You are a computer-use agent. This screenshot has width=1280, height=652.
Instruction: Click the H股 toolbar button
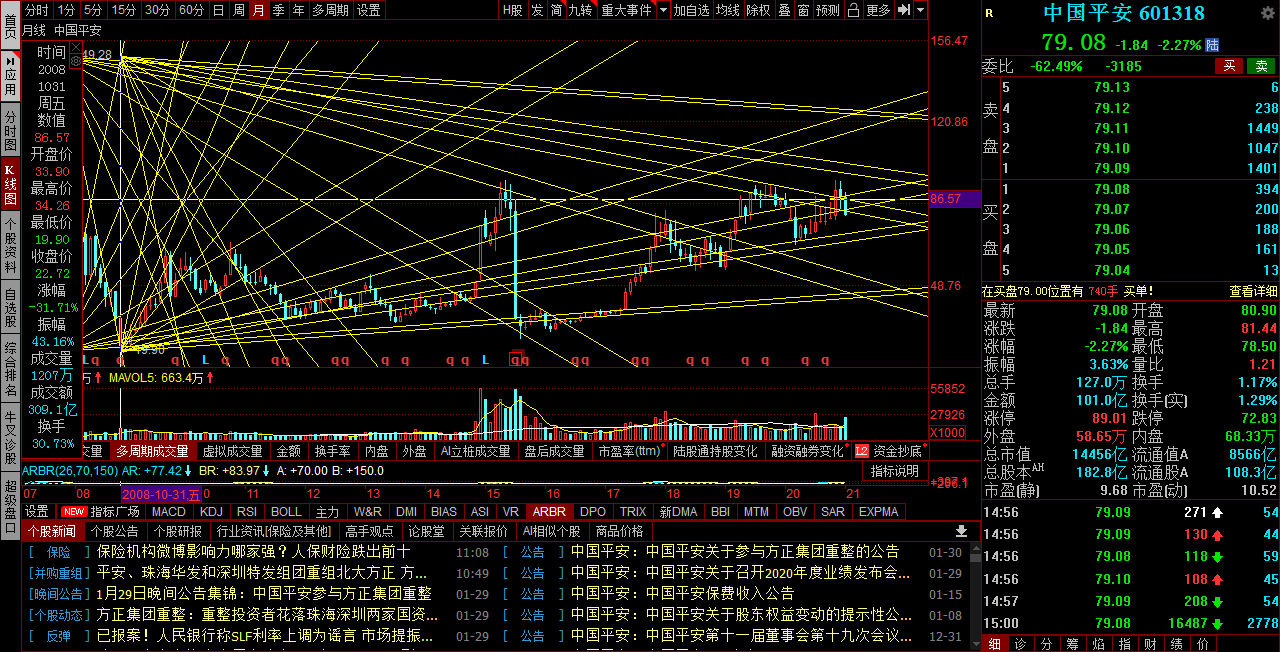(x=513, y=10)
